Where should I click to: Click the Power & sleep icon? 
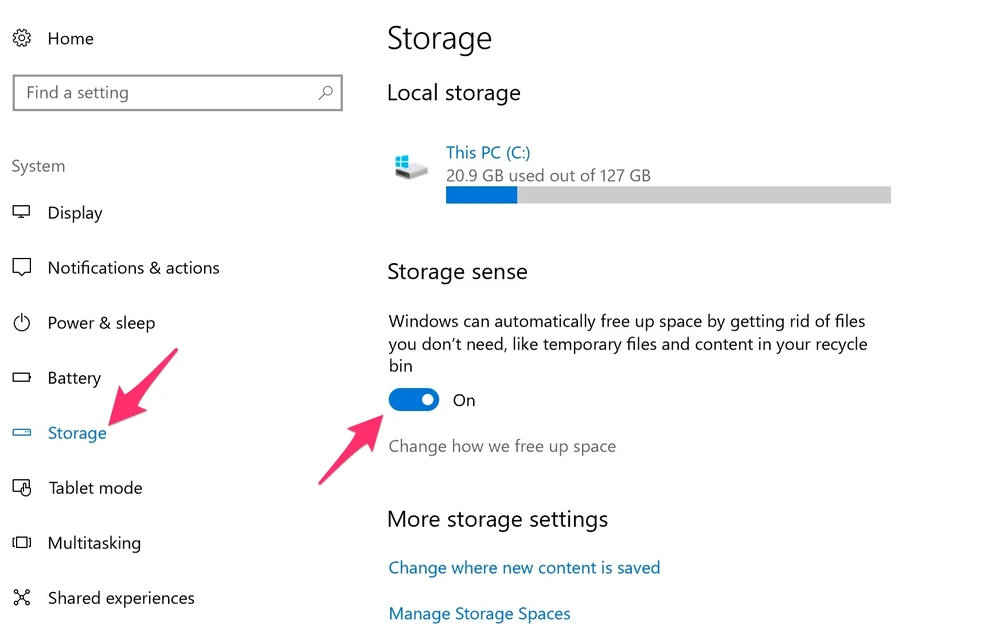click(21, 323)
